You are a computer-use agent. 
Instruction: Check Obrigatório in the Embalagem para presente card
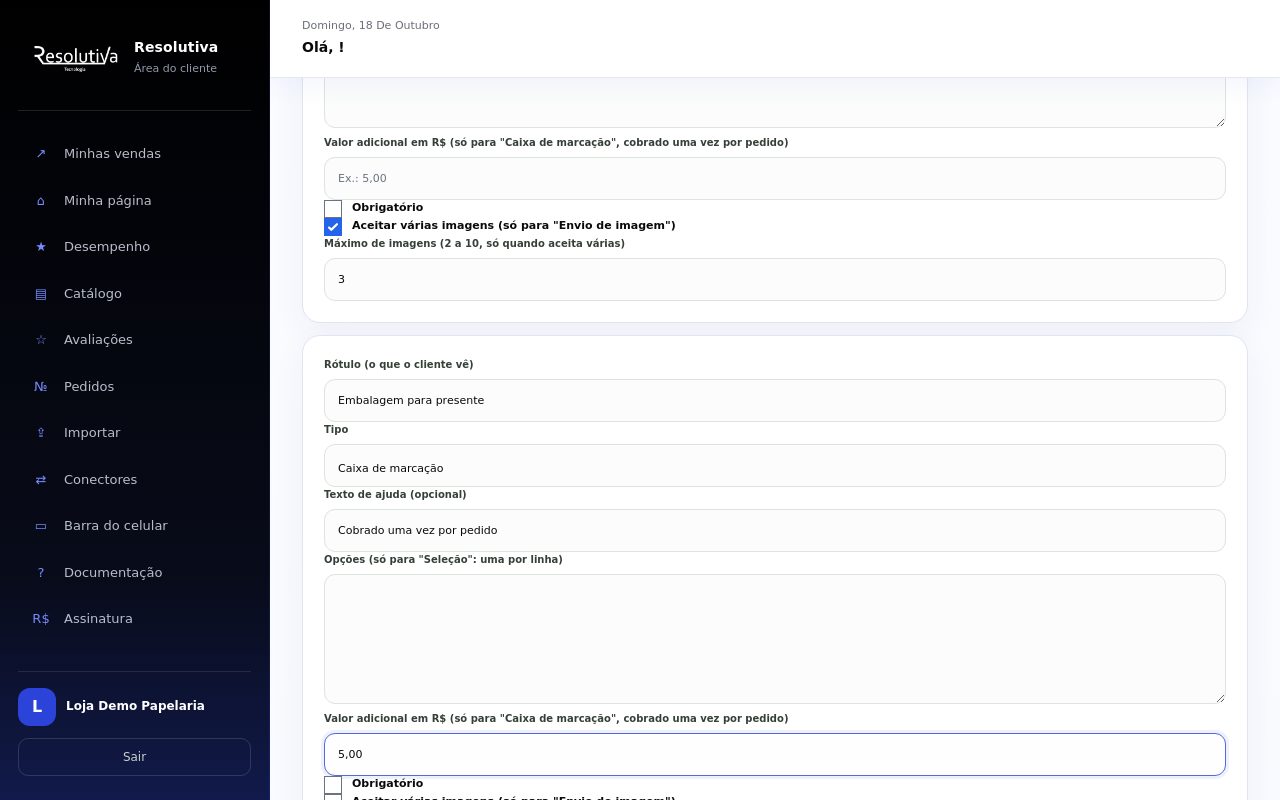pos(333,785)
